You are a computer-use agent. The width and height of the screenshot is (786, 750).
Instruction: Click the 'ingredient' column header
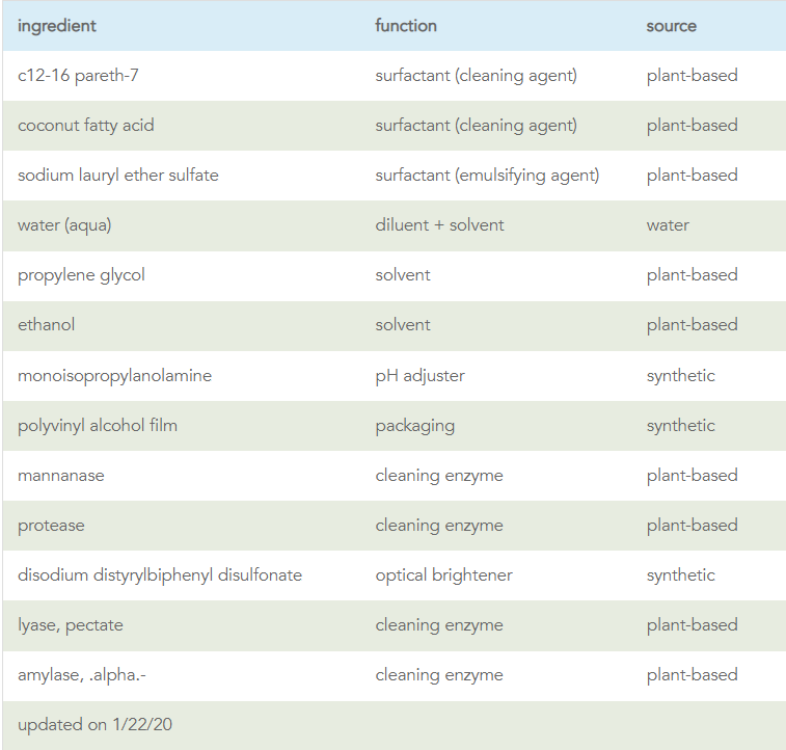click(x=57, y=26)
